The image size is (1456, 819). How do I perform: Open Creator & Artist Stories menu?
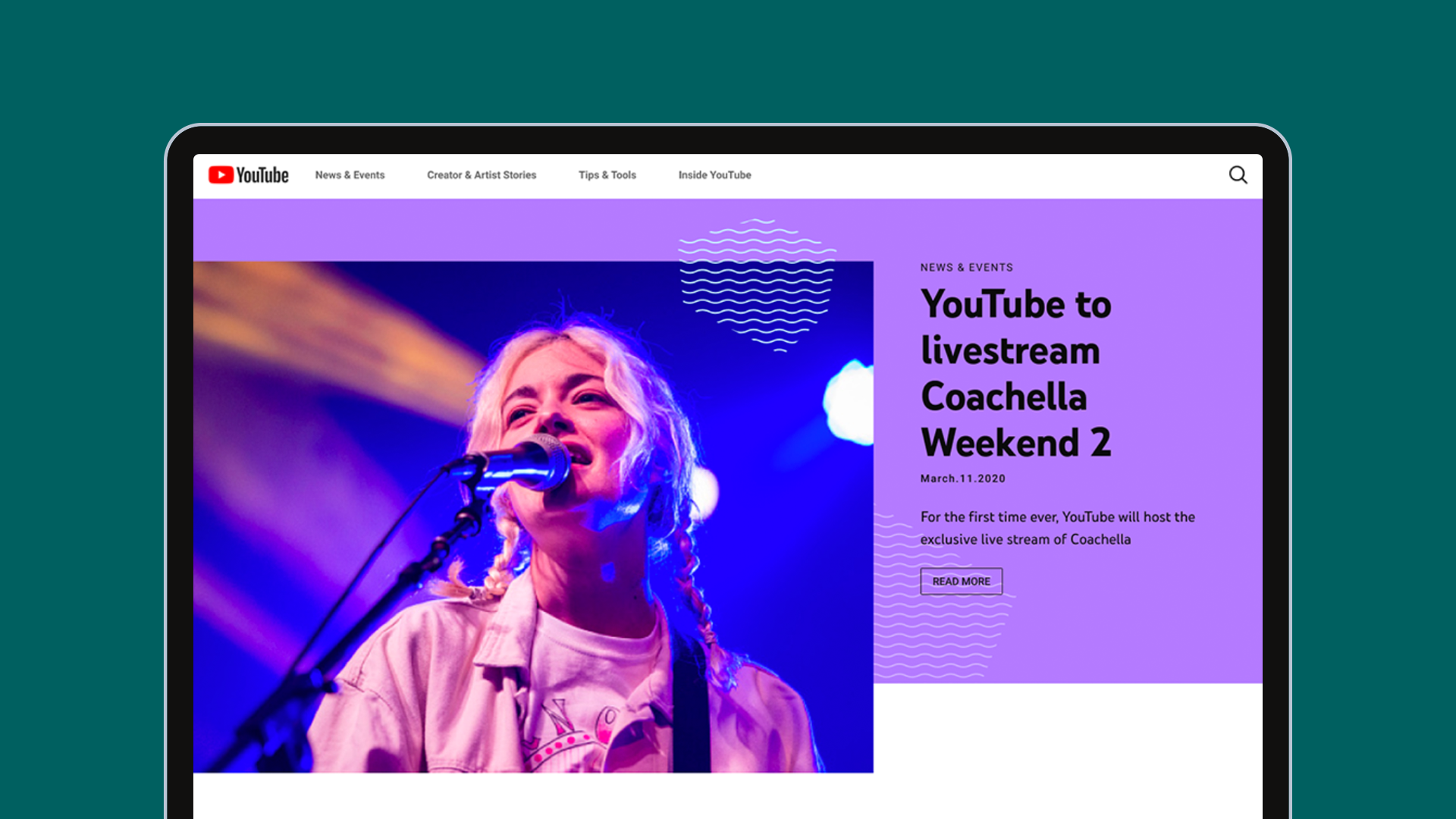click(482, 175)
